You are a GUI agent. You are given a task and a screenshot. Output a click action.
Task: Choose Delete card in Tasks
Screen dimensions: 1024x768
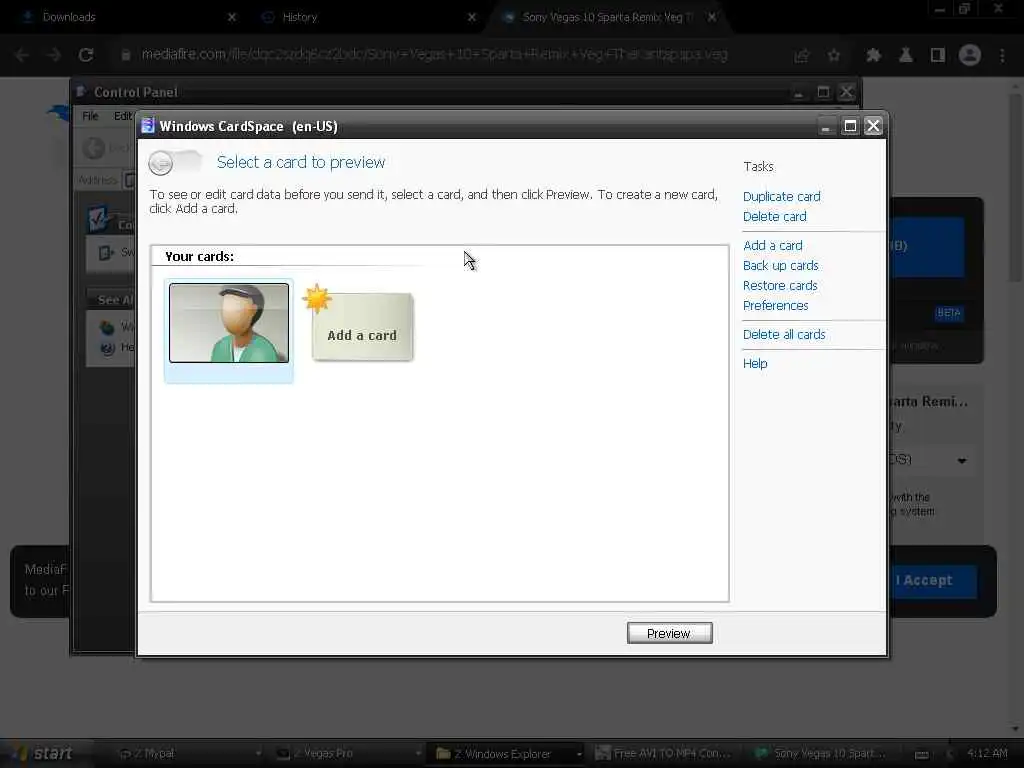coord(775,216)
